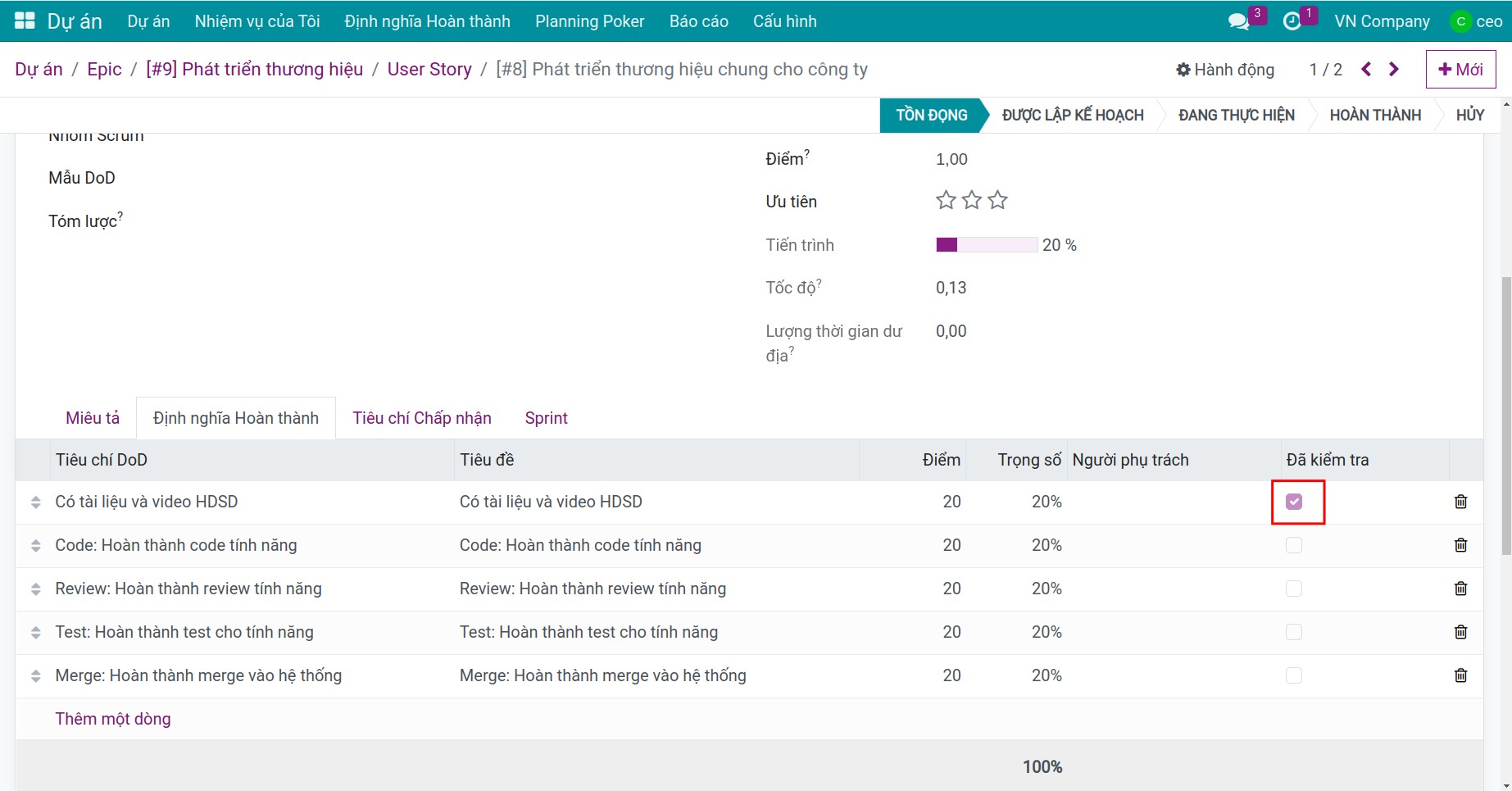
Task: Open the VN Company switcher
Action: click(x=1382, y=21)
